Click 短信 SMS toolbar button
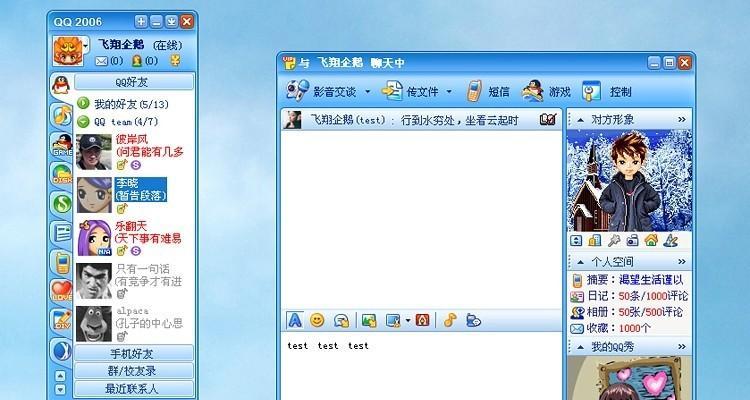Screen dimensions: 750x400 pos(488,91)
